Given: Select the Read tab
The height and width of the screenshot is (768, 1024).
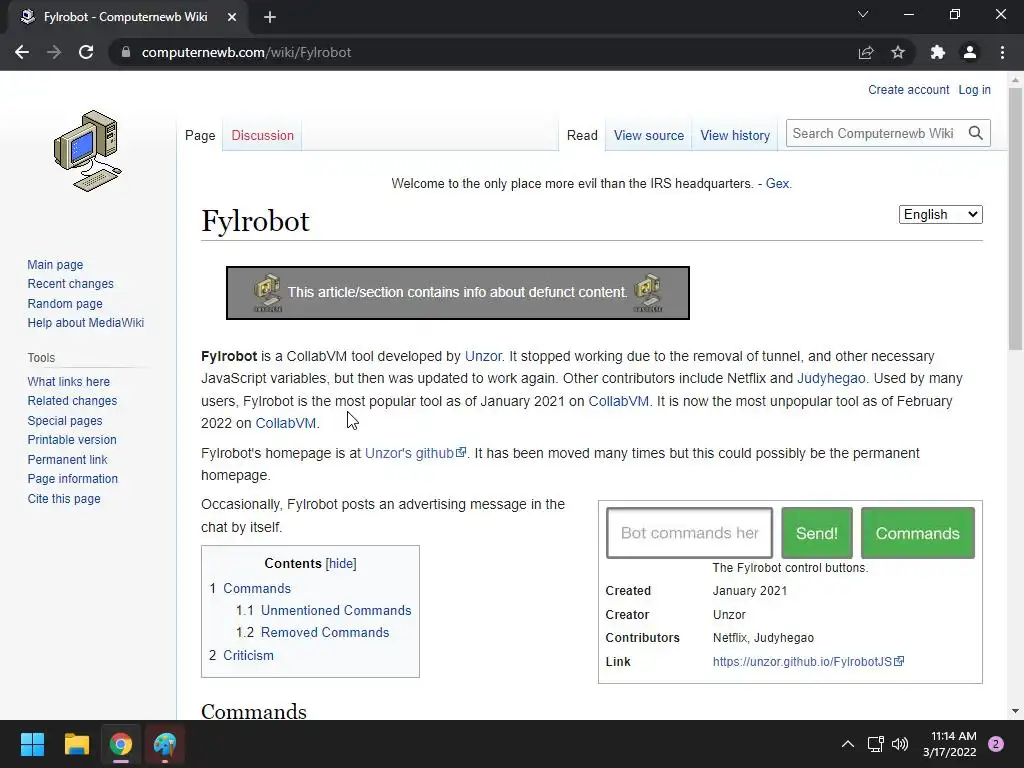Looking at the screenshot, I should [x=582, y=135].
